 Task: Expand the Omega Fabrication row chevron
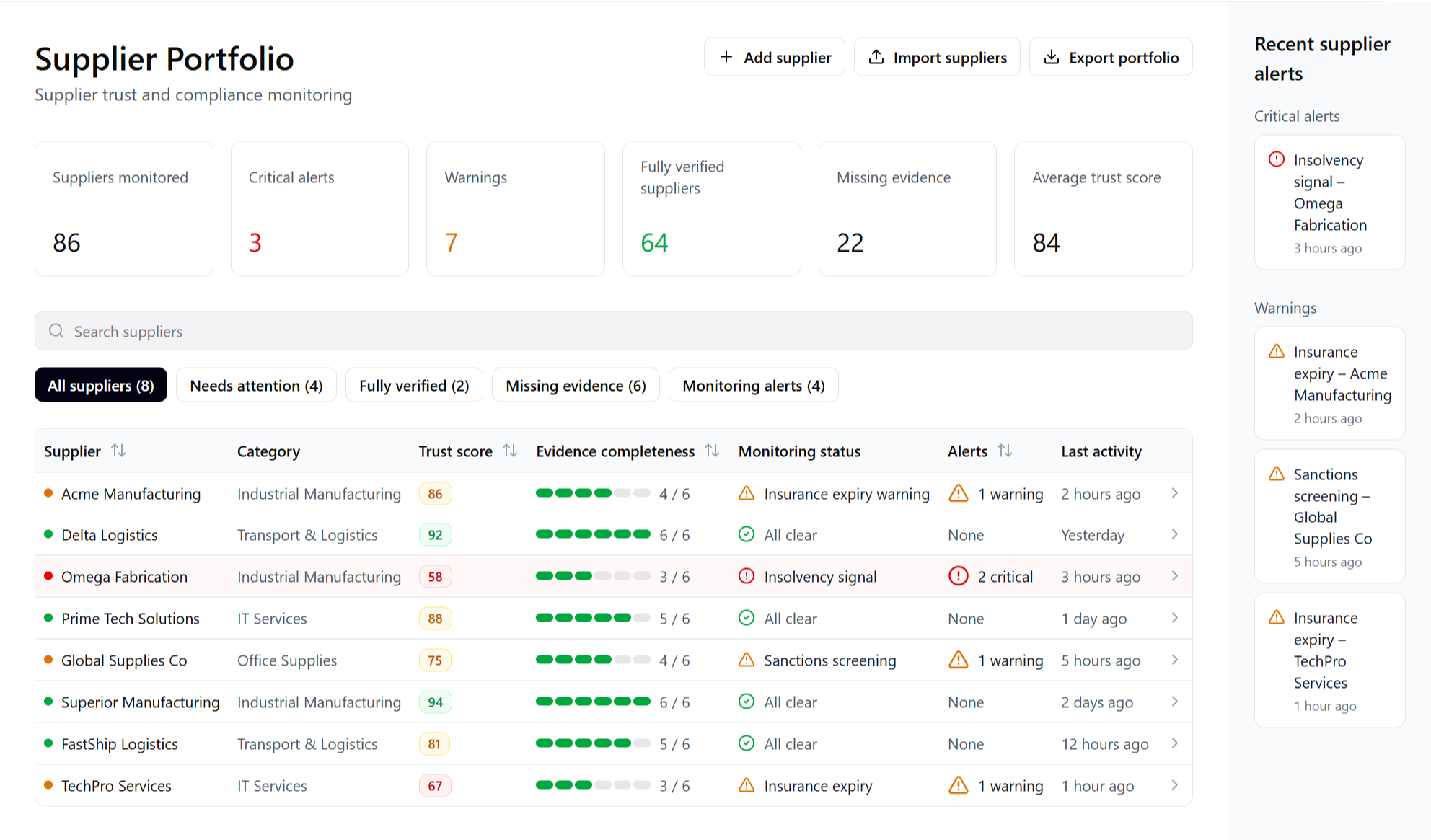(x=1175, y=576)
